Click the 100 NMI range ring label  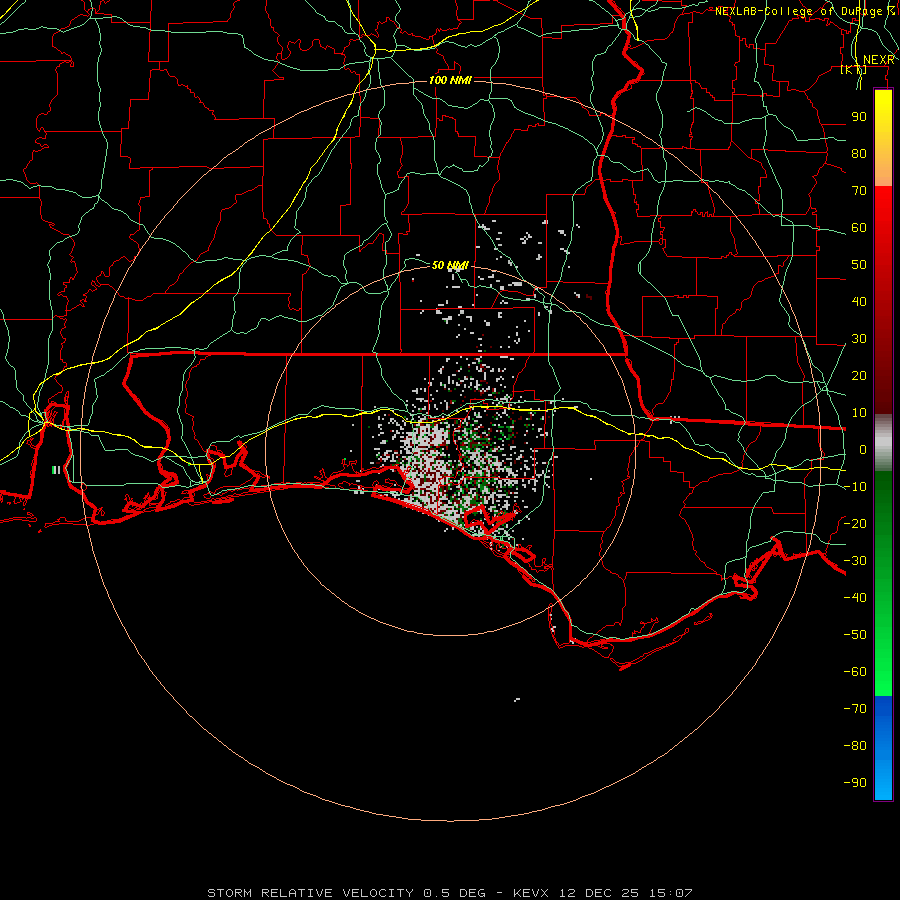tap(450, 80)
